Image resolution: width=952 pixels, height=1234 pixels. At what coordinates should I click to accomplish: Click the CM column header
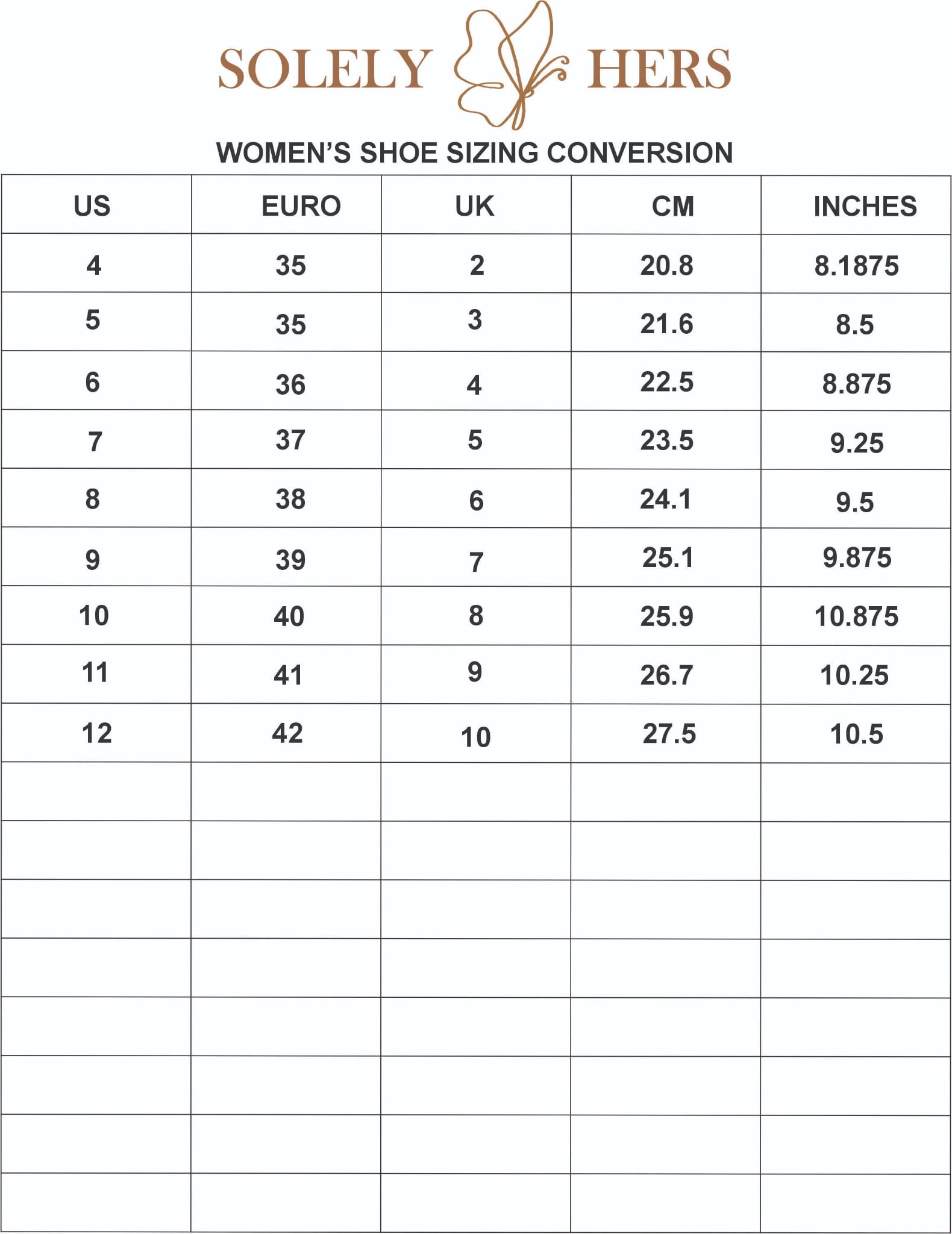[673, 206]
